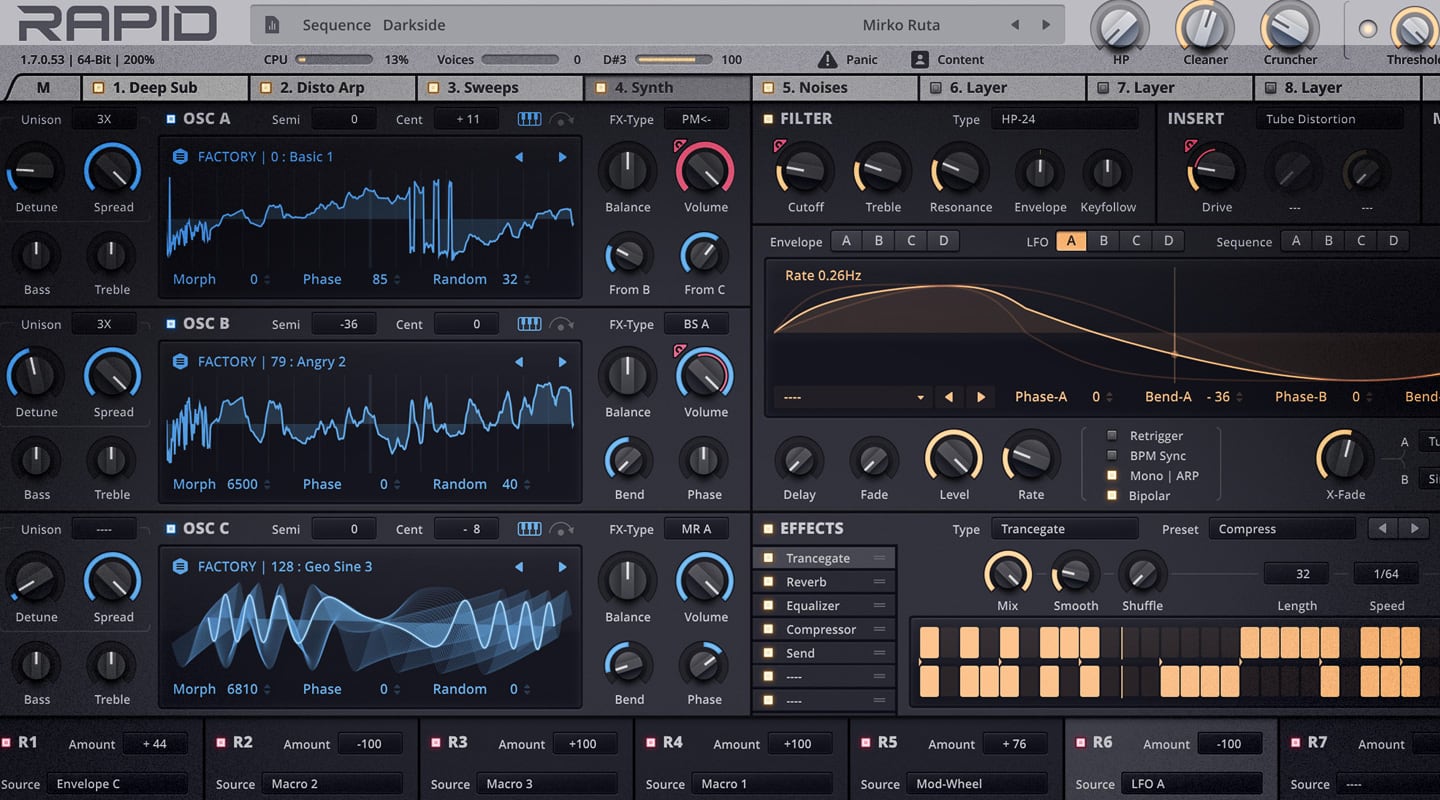This screenshot has height=800, width=1440.
Task: Adjust the X-Fade knob
Action: [1345, 458]
